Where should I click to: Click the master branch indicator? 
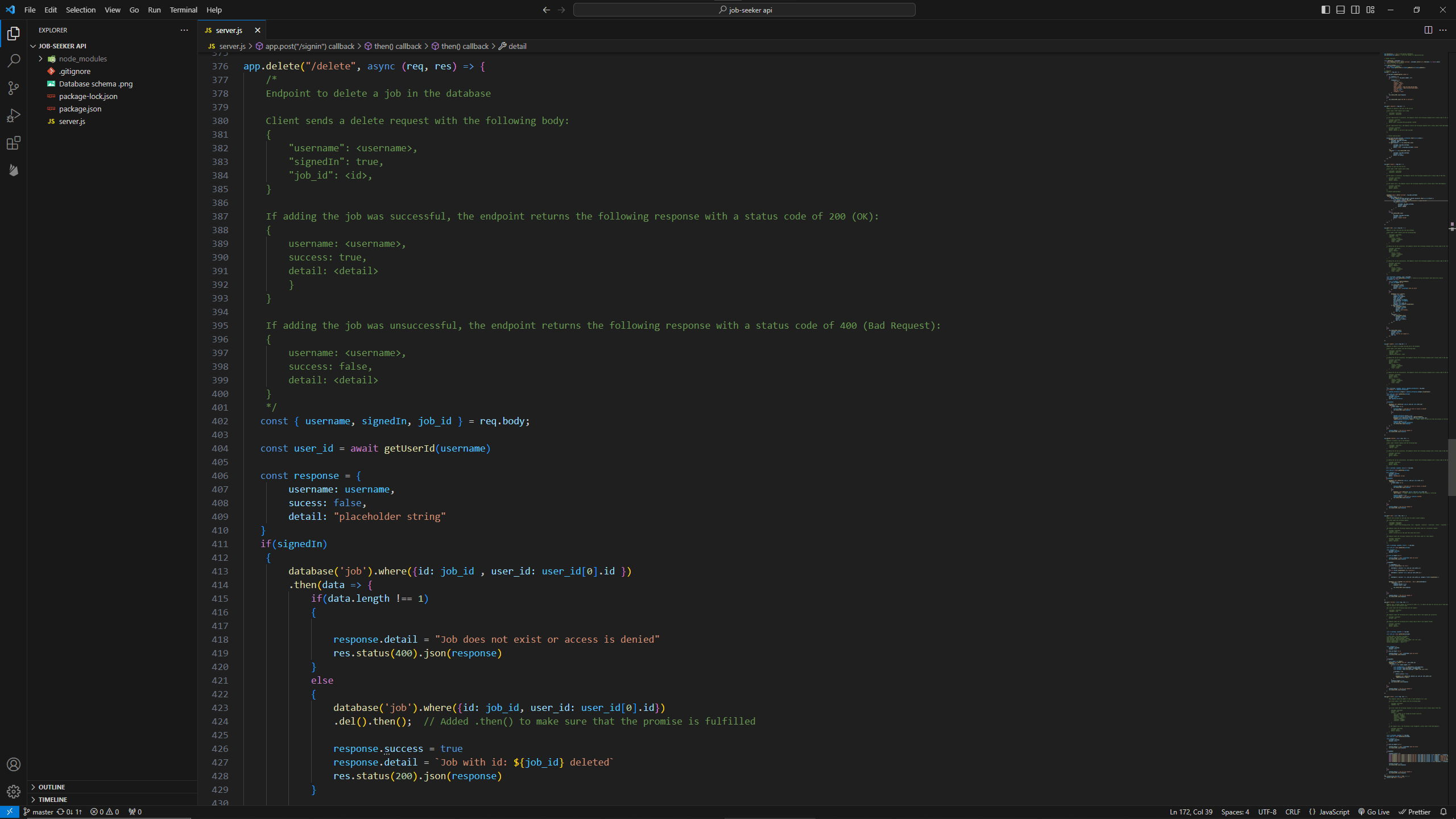39,812
